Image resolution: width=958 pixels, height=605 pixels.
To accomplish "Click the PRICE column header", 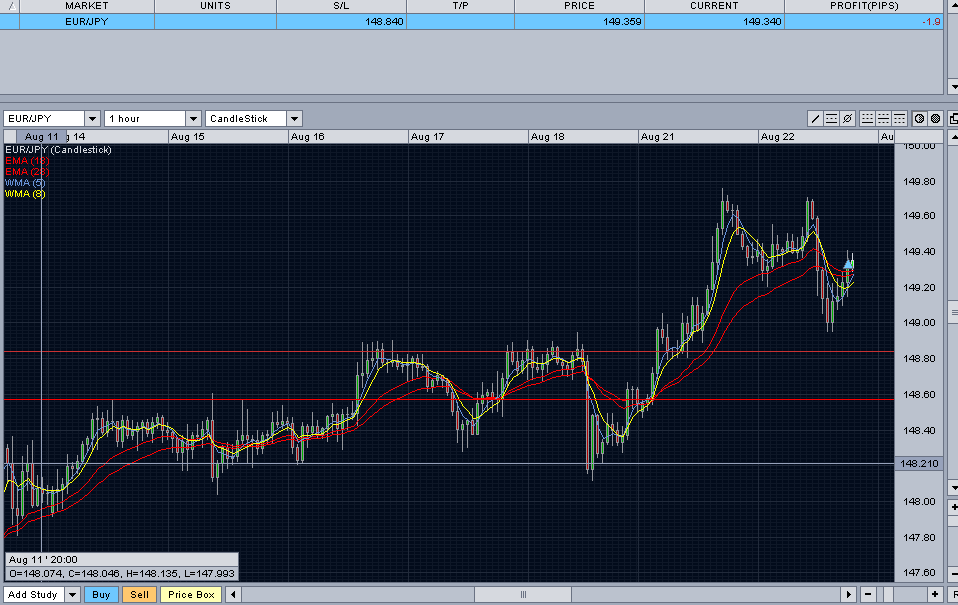I will point(579,6).
